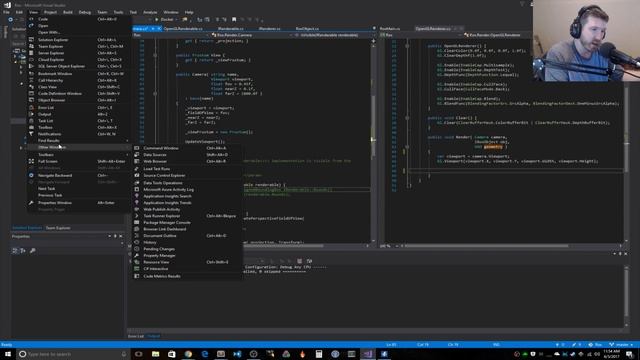Image resolution: width=640 pixels, height=360 pixels.
Task: Expand the Toolbars submenu
Action: click(x=78, y=154)
